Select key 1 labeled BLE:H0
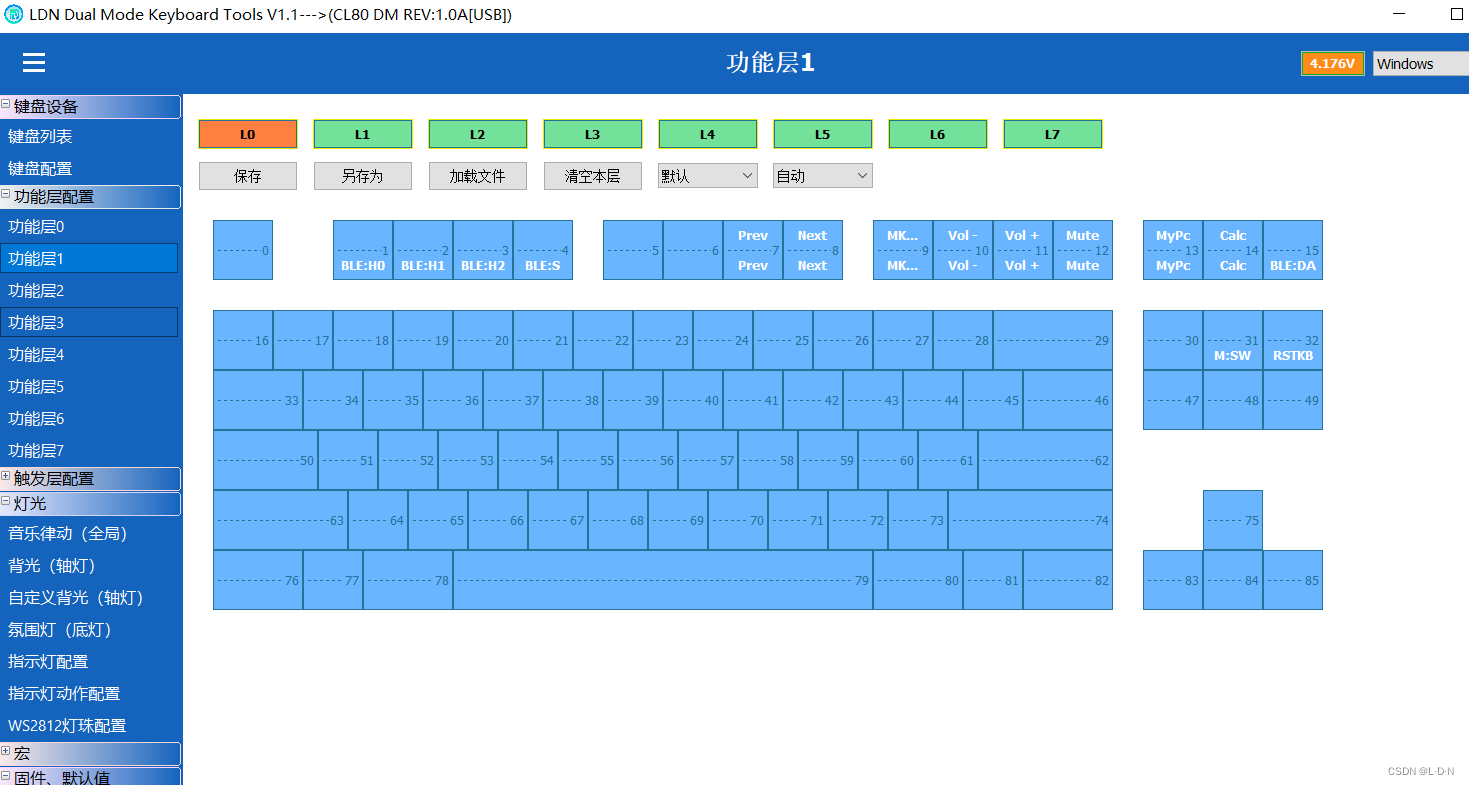Screen dimensions: 1469x785 point(363,250)
